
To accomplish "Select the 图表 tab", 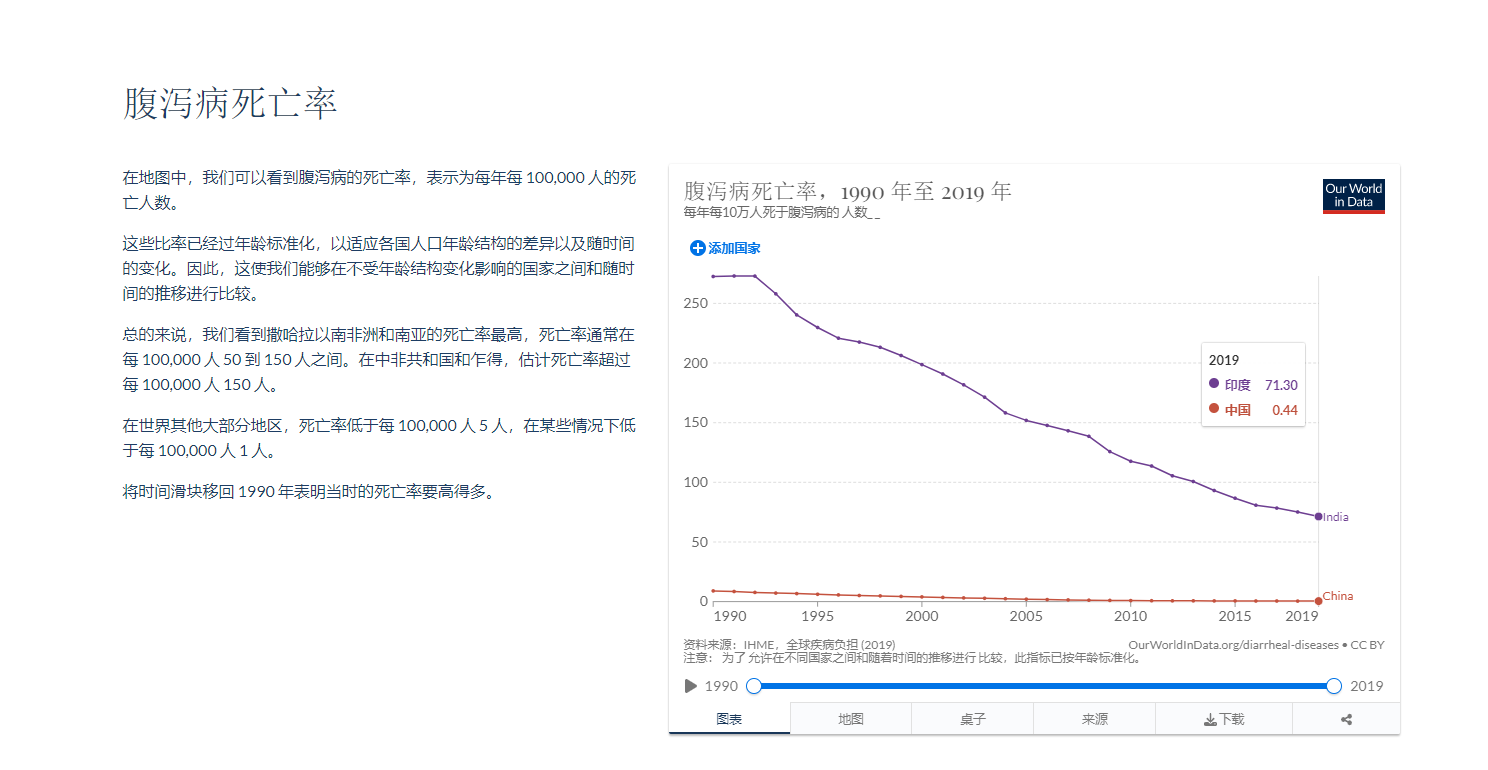I will click(730, 719).
